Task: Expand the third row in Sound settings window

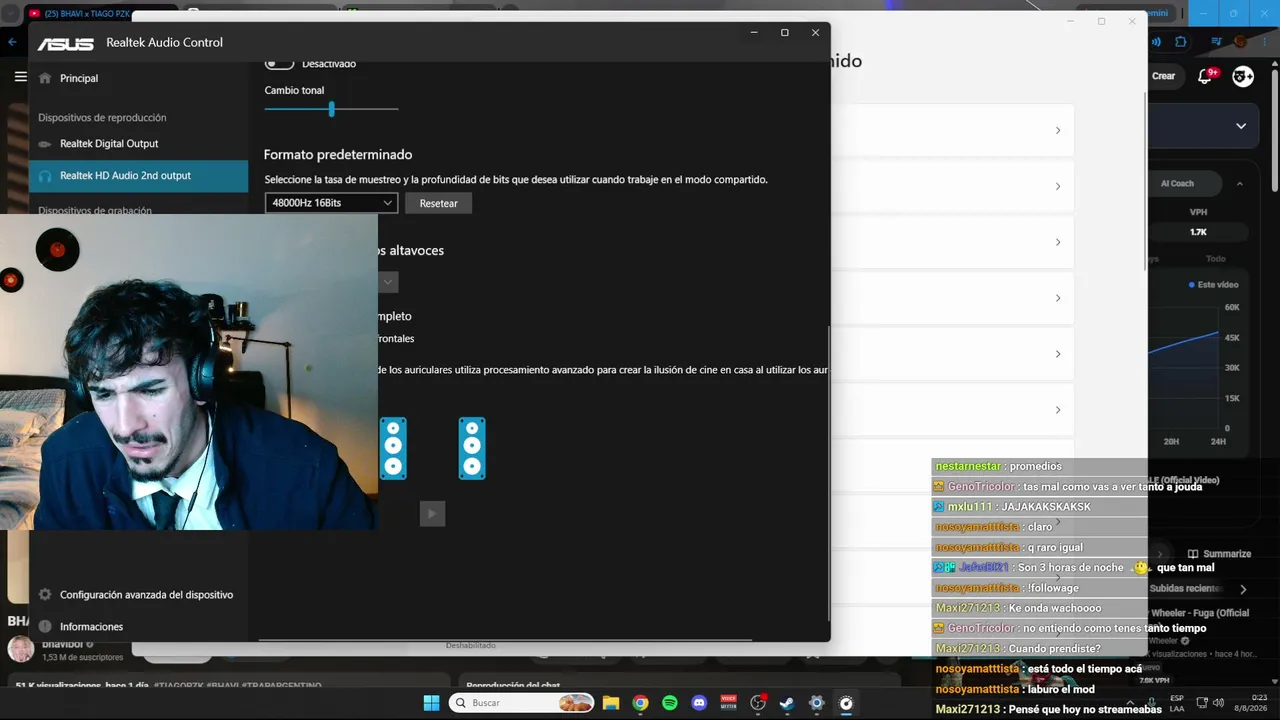Action: pyautogui.click(x=1058, y=242)
